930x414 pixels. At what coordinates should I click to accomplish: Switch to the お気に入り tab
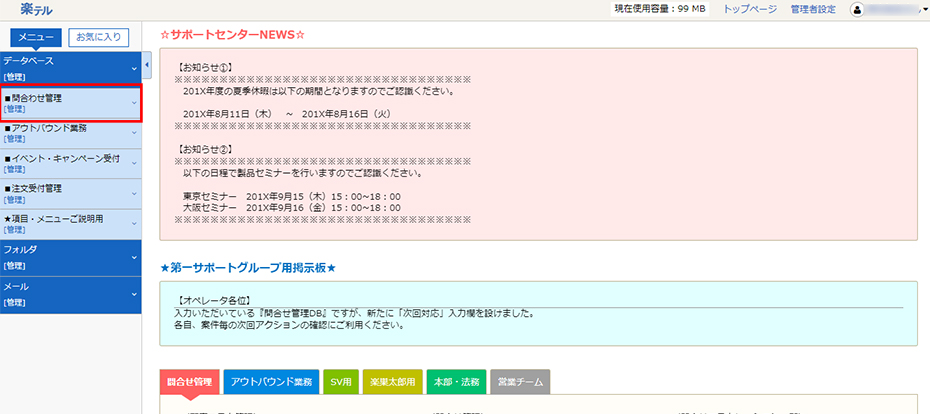coord(98,38)
